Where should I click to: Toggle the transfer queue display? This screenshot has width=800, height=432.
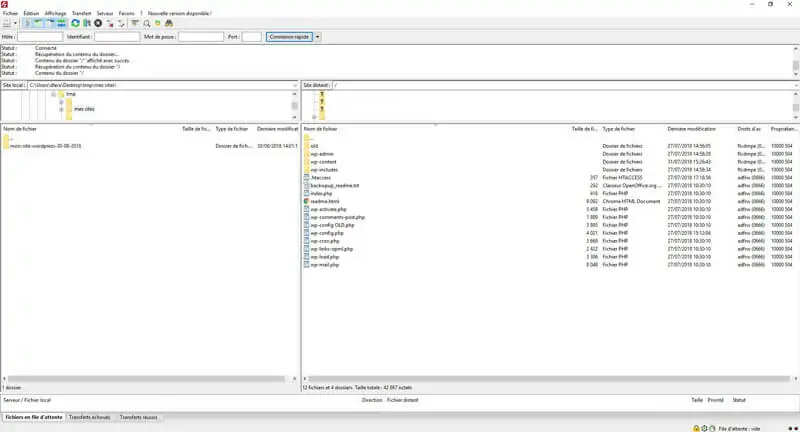[61, 23]
